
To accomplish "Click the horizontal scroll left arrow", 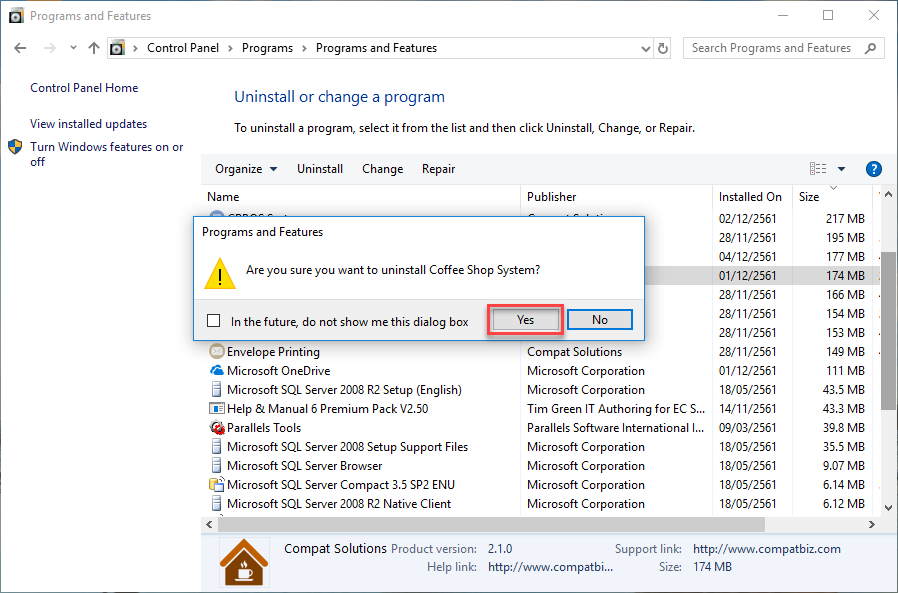I will pos(210,524).
